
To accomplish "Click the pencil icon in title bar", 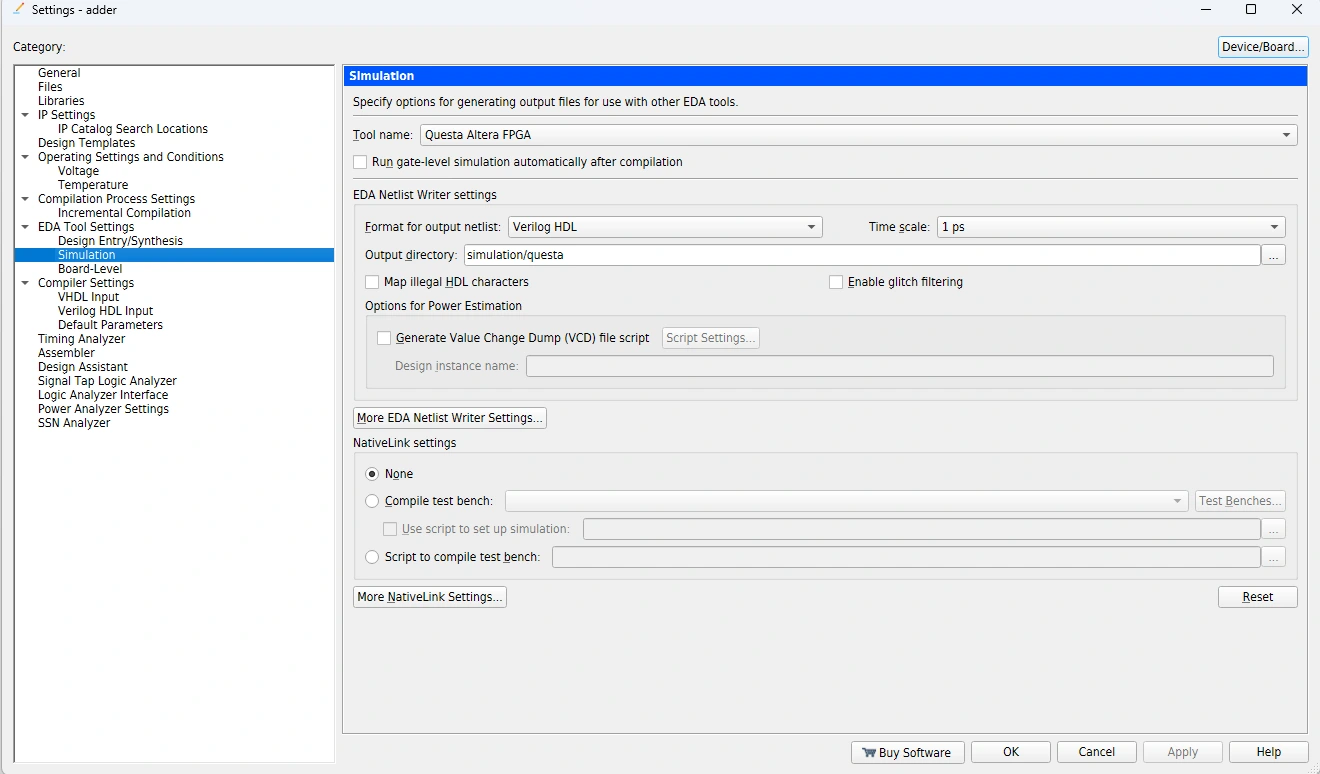I will point(18,9).
